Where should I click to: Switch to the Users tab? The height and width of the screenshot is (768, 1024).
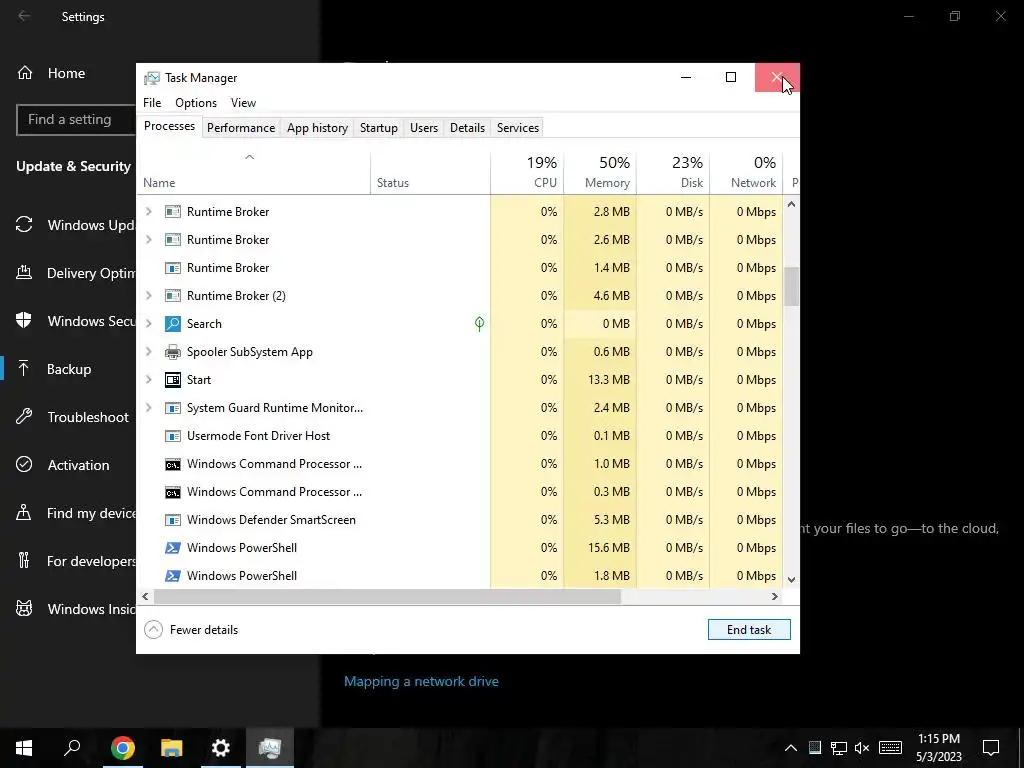424,128
